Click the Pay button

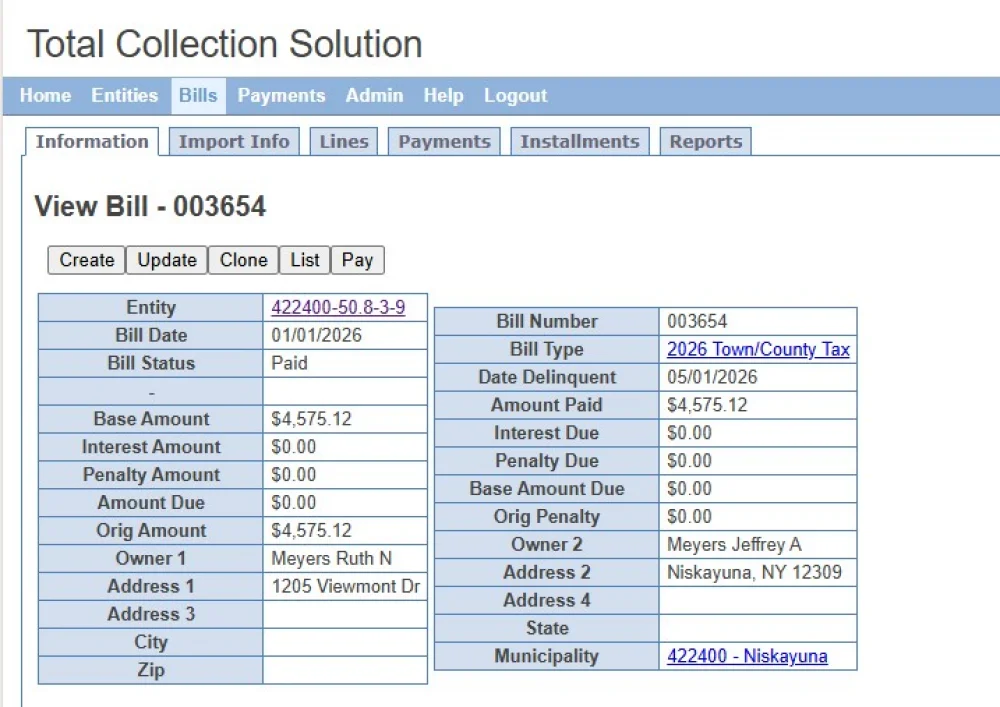(x=358, y=260)
